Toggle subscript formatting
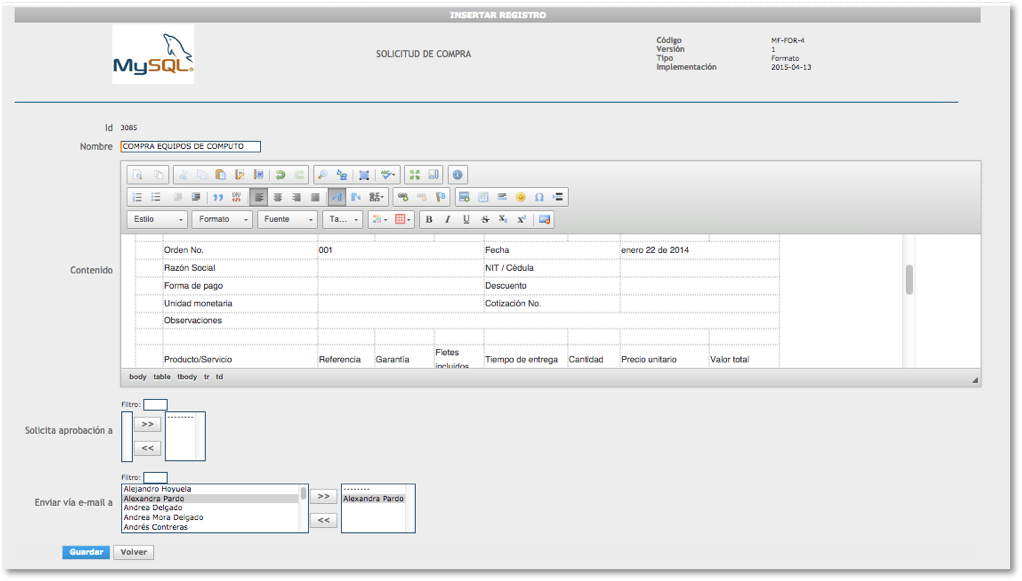 pyautogui.click(x=503, y=220)
